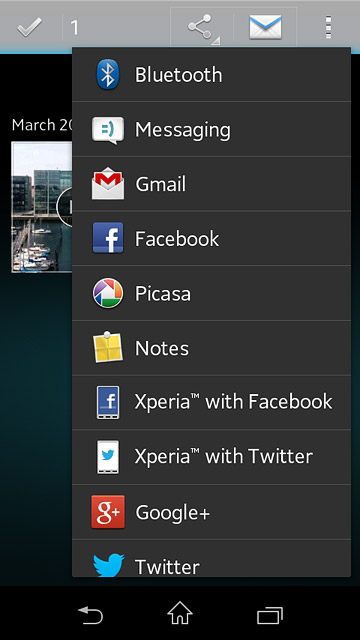Tap the Bluetooth icon in share list
Viewport: 360px width, 640px height.
coord(108,74)
